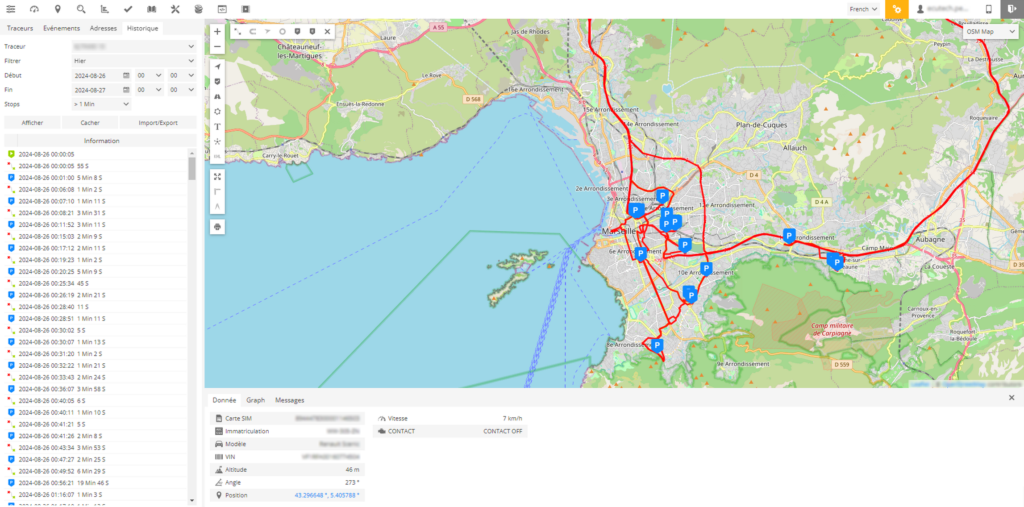This screenshot has width=1024, height=507.
Task: Open the French language selector
Action: [862, 9]
